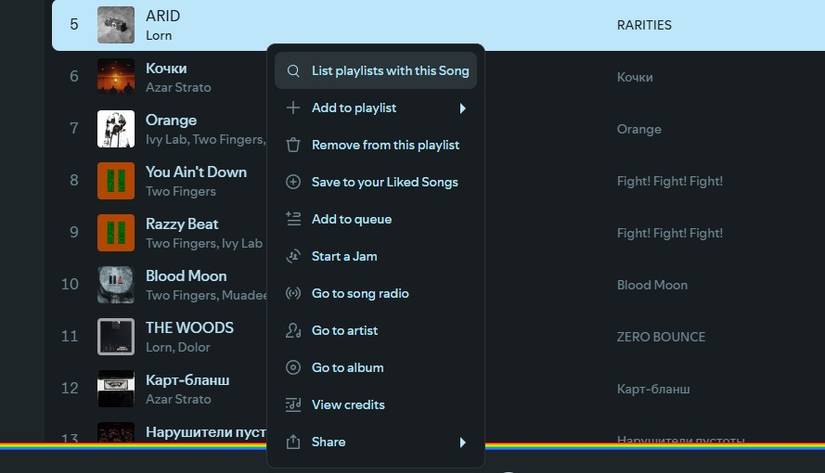Click the queue icon next to Add to queue
This screenshot has width=825, height=473.
[293, 219]
